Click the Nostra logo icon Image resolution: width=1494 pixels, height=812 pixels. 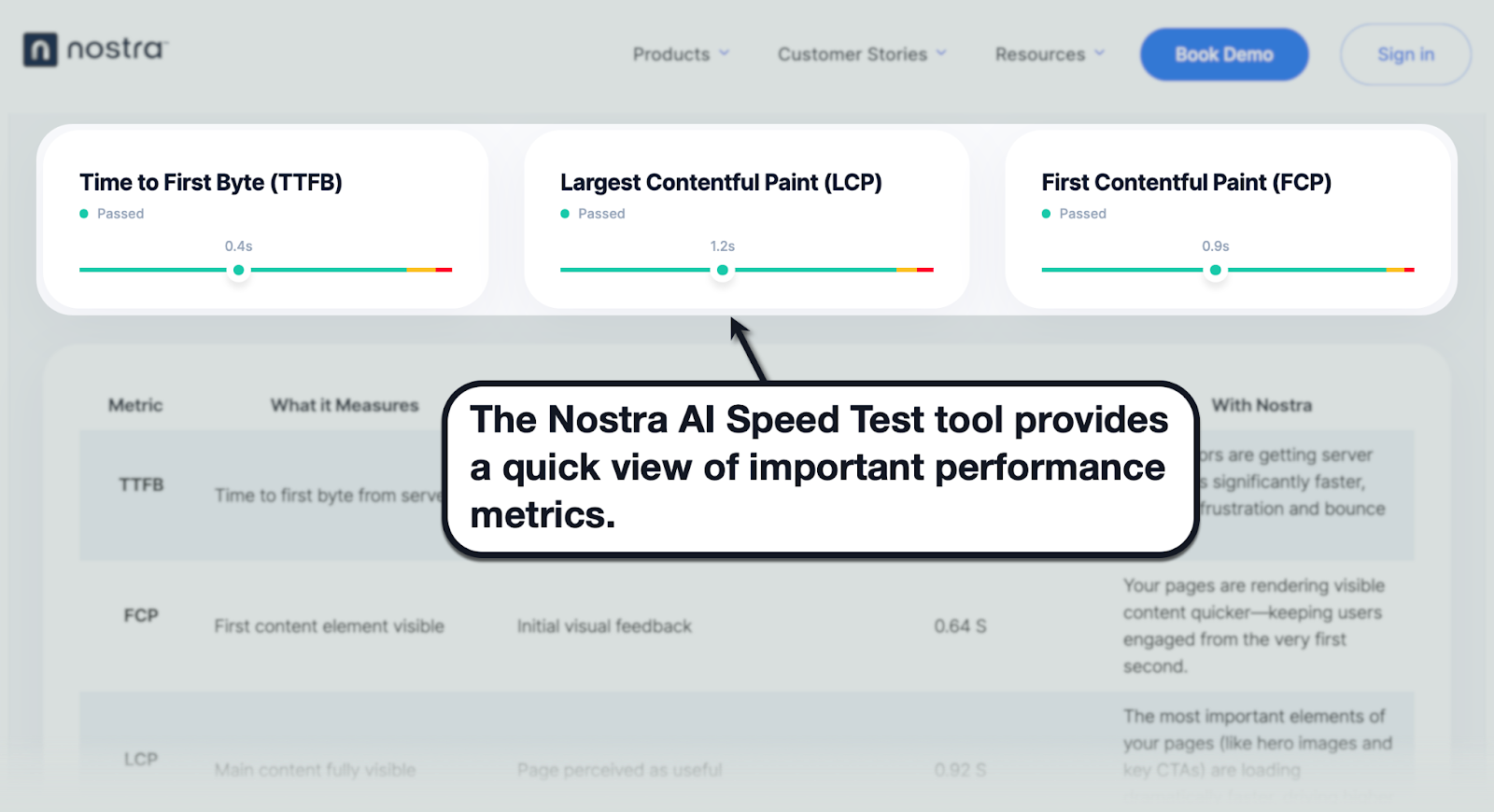tap(40, 49)
